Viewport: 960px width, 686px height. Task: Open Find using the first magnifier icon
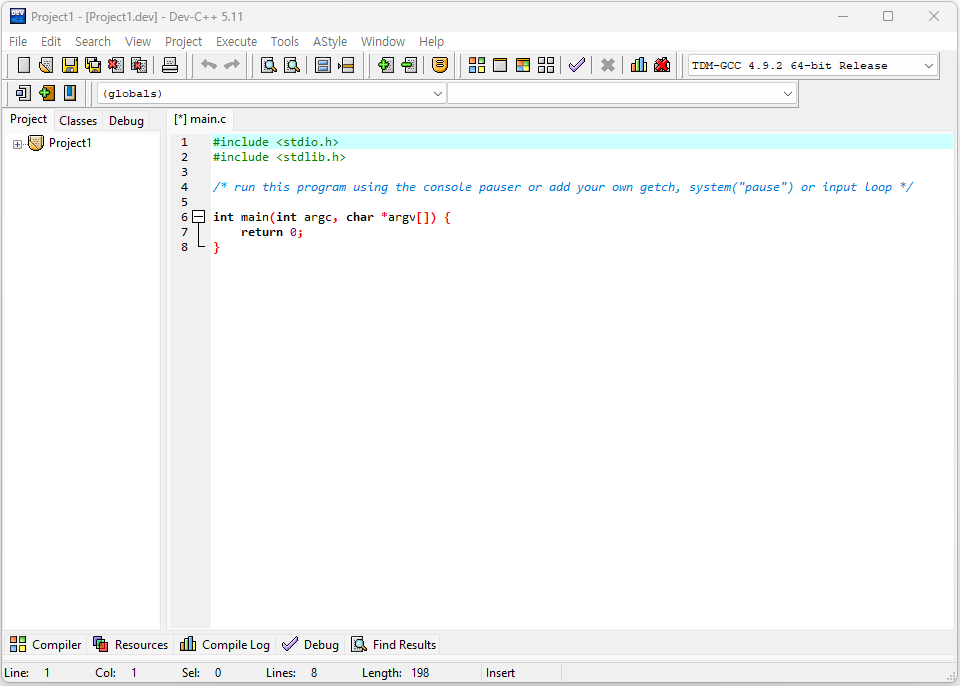268,65
